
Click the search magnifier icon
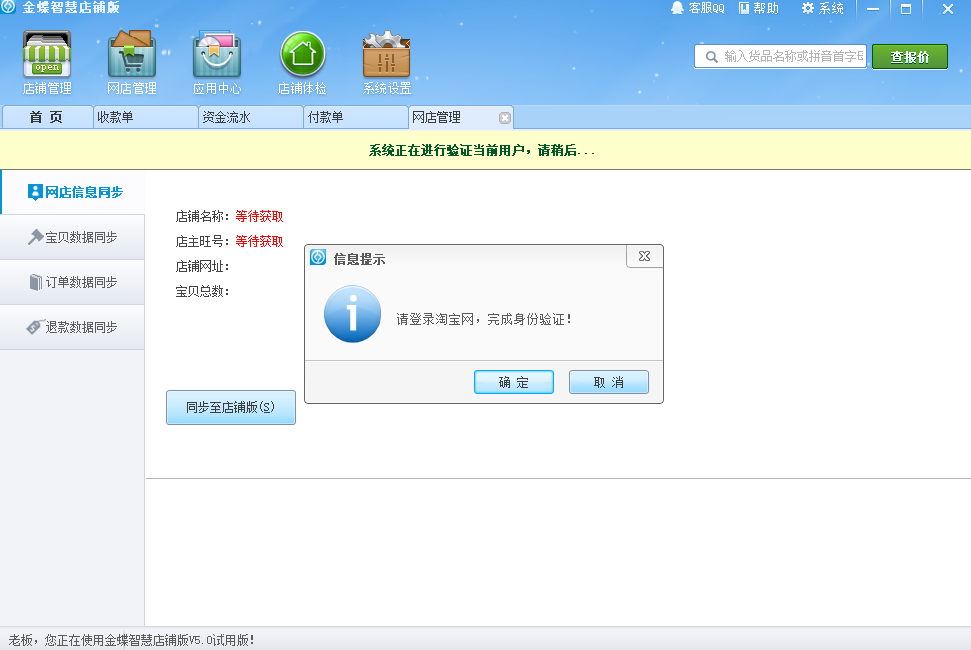tap(712, 57)
